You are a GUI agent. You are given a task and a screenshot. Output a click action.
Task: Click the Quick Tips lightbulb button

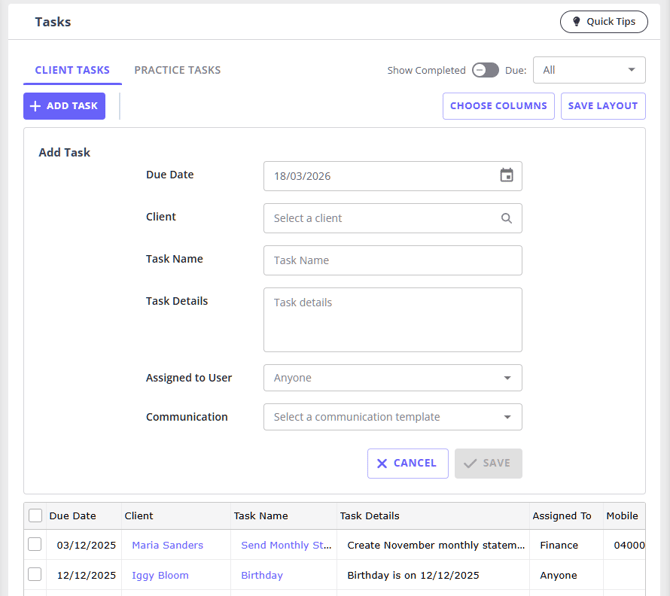coord(603,22)
